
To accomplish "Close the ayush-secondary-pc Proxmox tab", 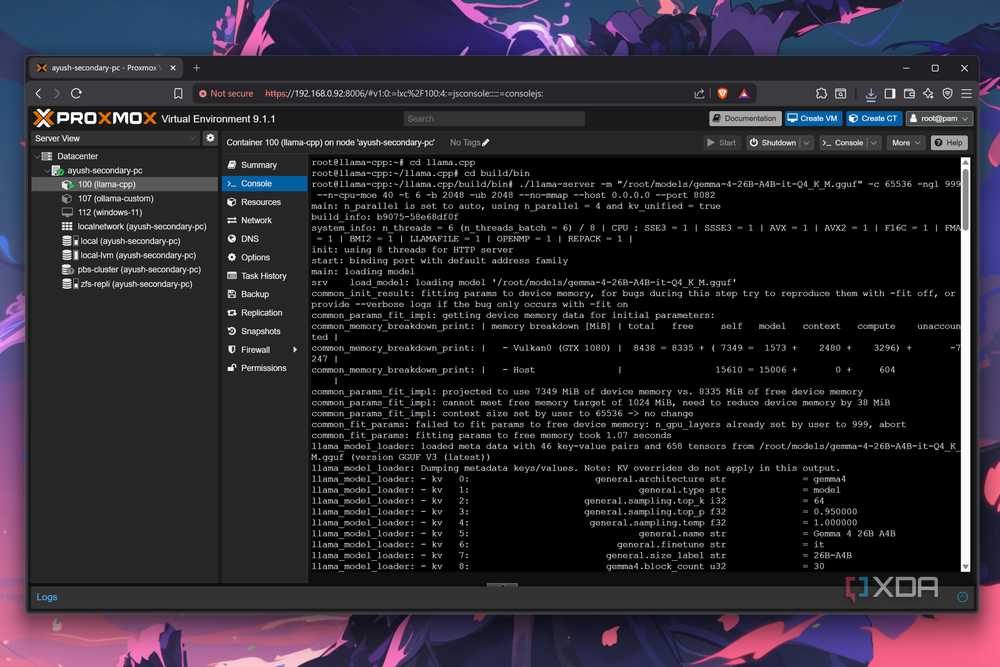I will click(x=173, y=68).
